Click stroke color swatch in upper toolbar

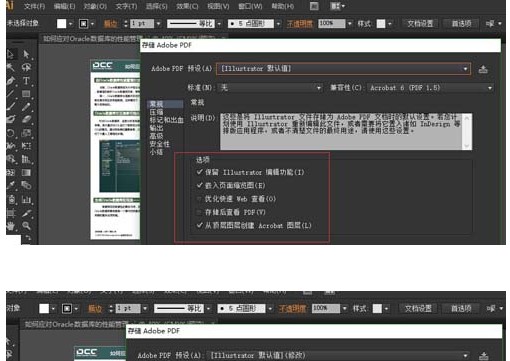point(83,24)
